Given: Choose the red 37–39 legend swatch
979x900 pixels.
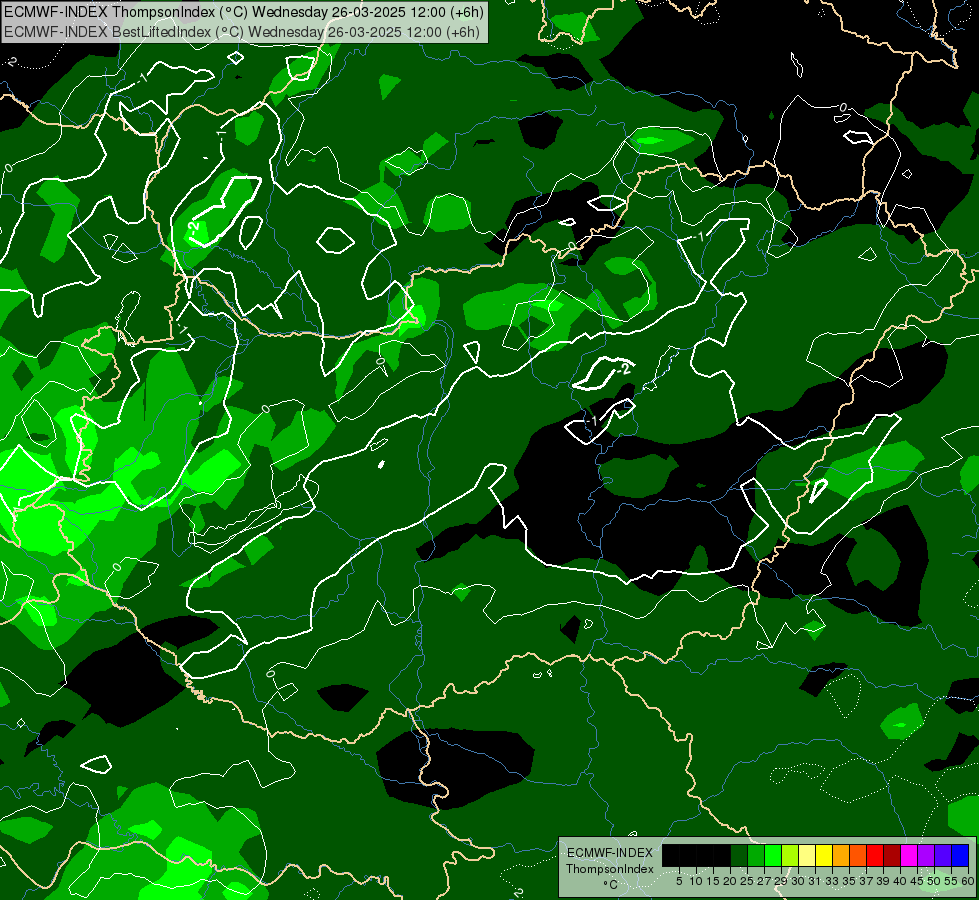Looking at the screenshot, I should click(874, 855).
